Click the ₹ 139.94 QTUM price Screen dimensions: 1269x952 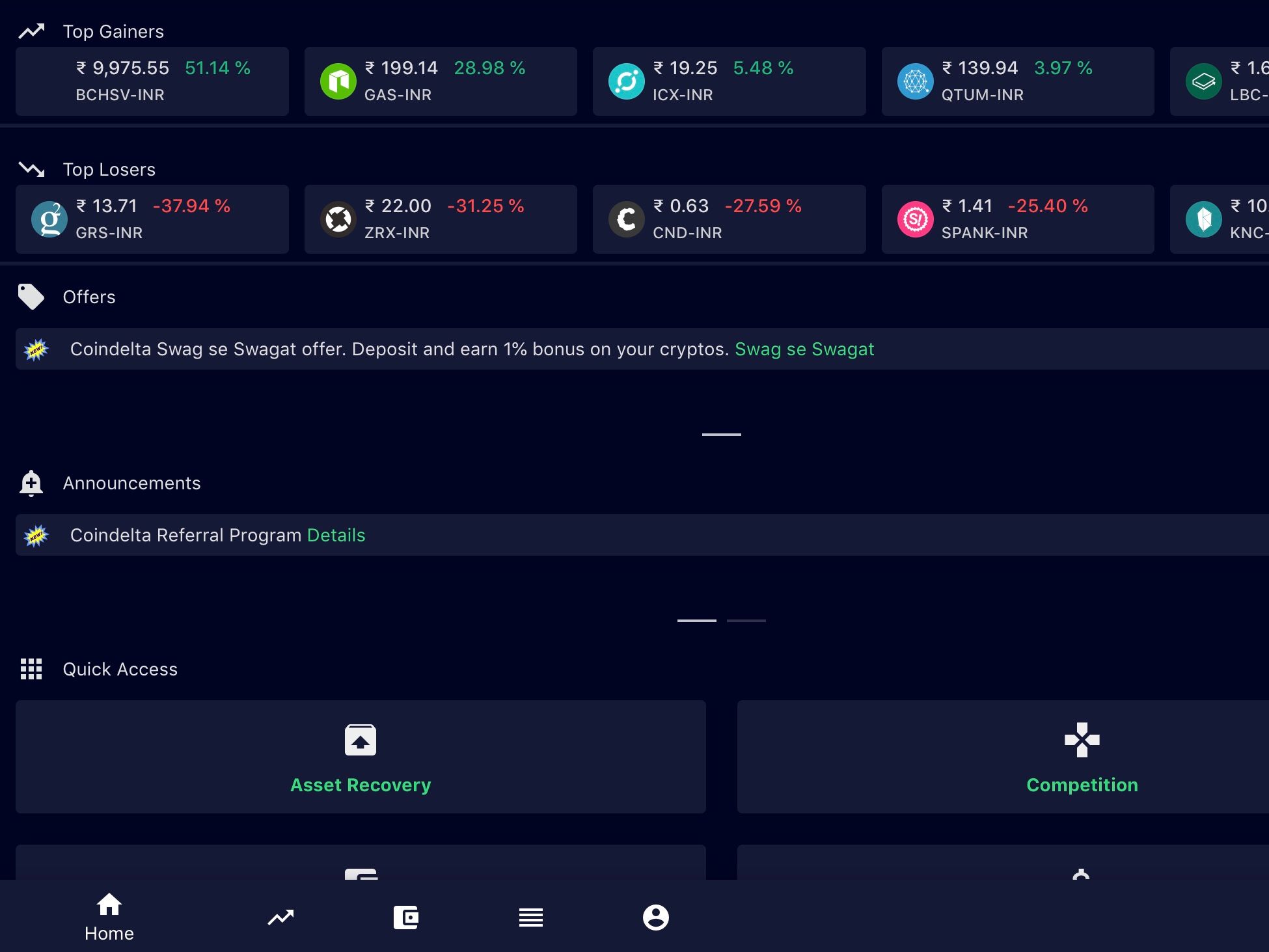pos(980,68)
